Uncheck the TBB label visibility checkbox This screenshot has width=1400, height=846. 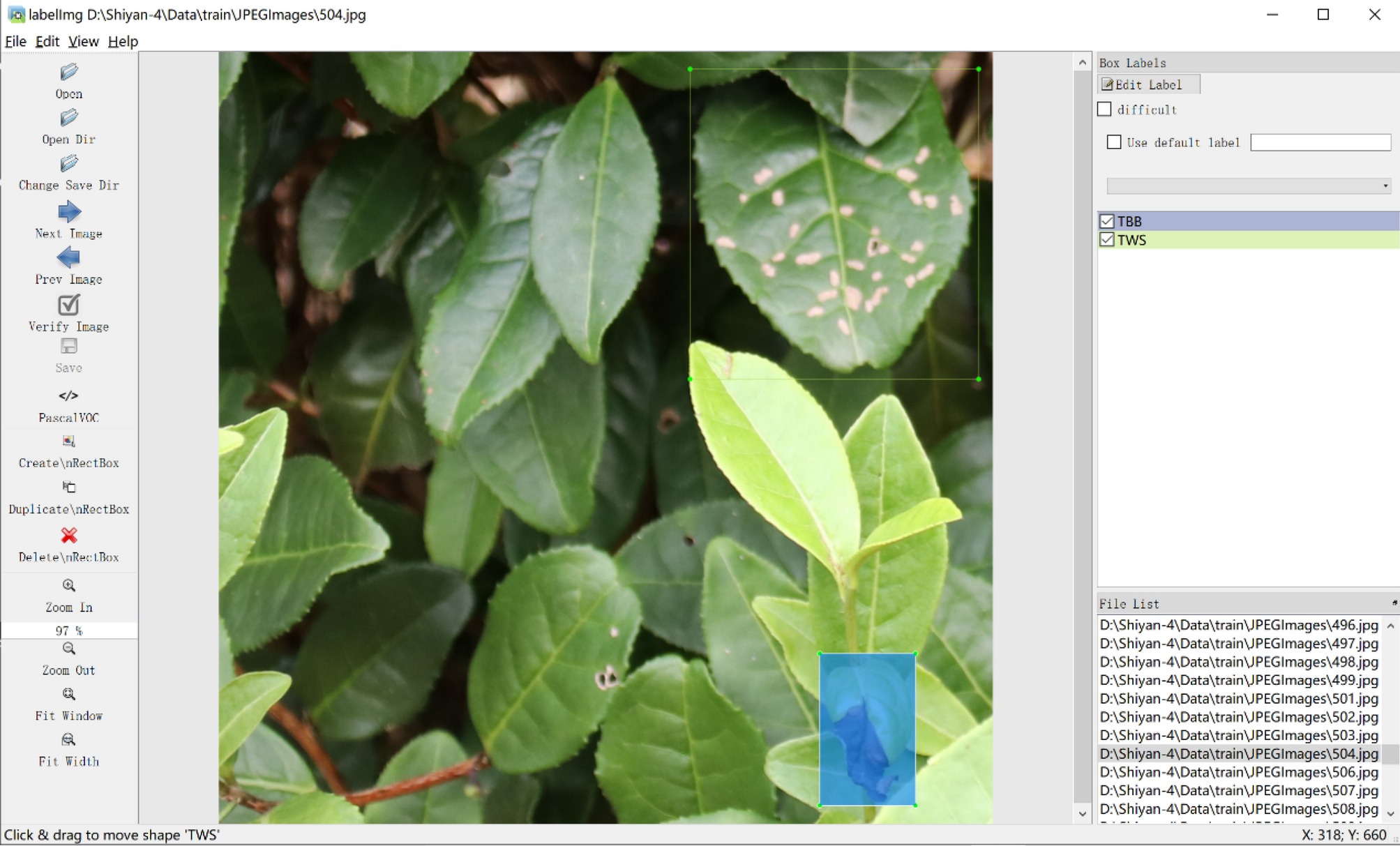(x=1106, y=221)
